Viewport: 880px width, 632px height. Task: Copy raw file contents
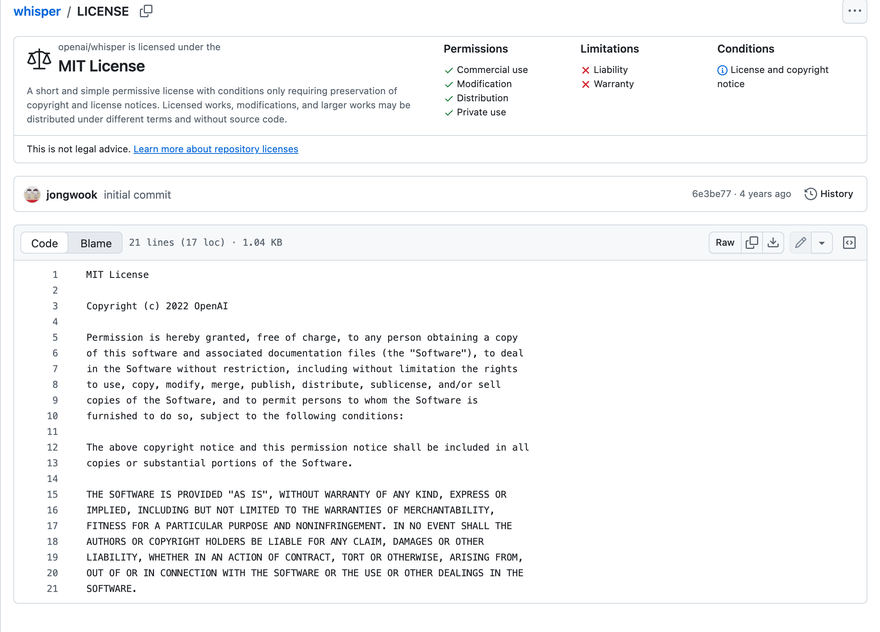[x=751, y=242]
